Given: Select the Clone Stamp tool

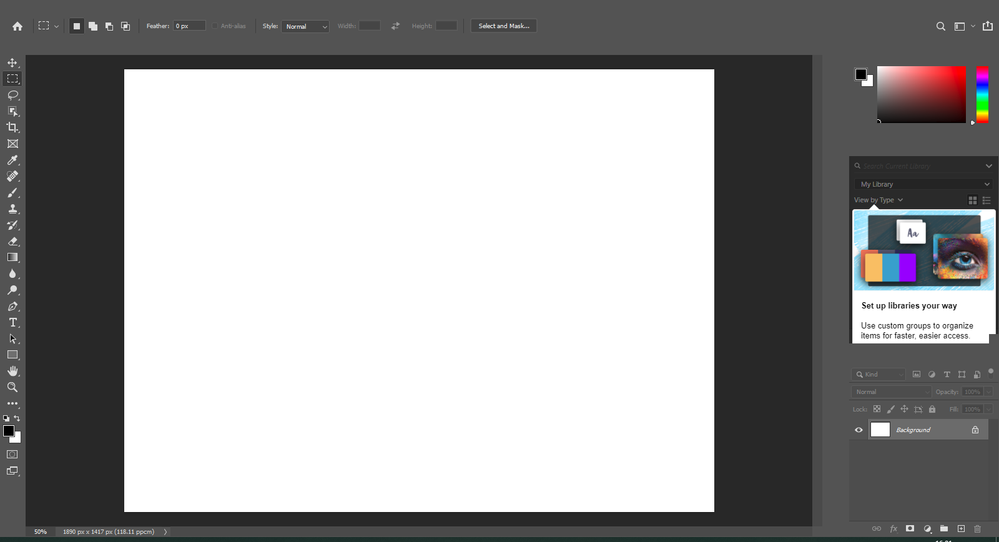Looking at the screenshot, I should point(12,209).
